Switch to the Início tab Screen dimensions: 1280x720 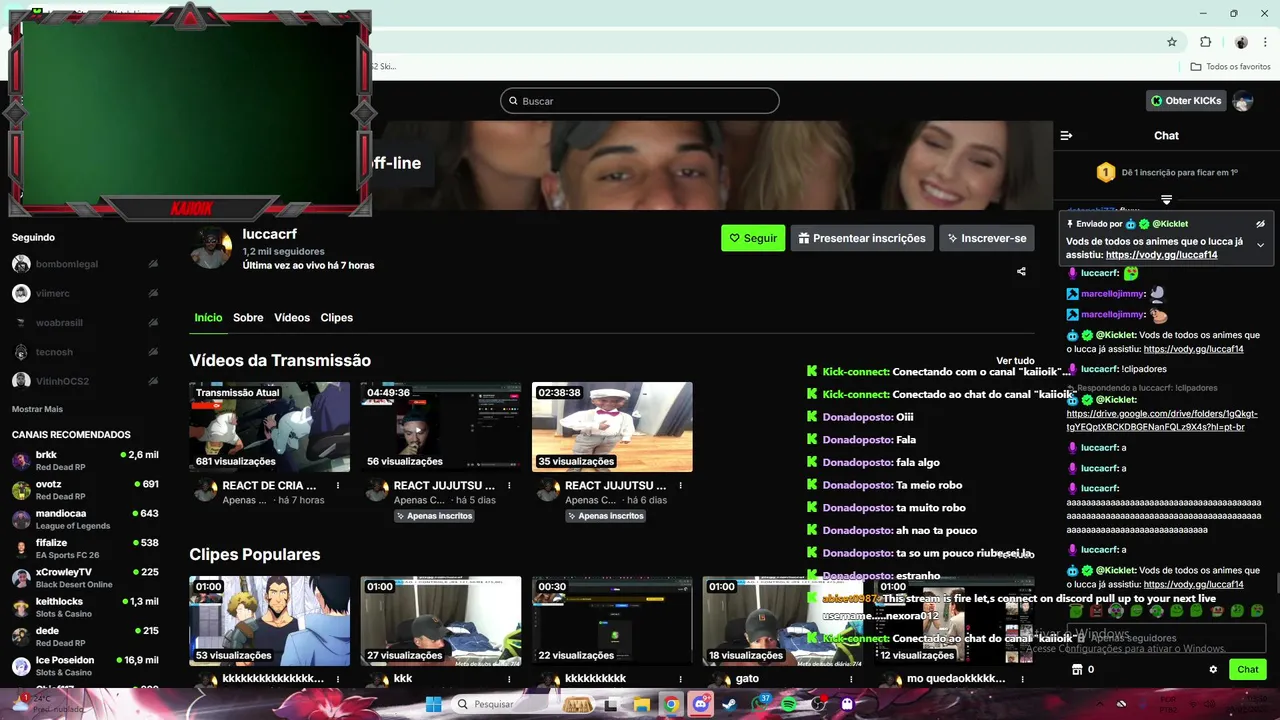coord(208,317)
